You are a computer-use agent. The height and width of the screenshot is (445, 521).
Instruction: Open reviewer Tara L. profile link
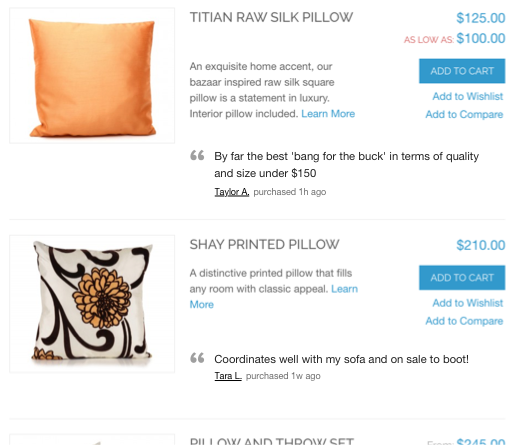pyautogui.click(x=228, y=376)
